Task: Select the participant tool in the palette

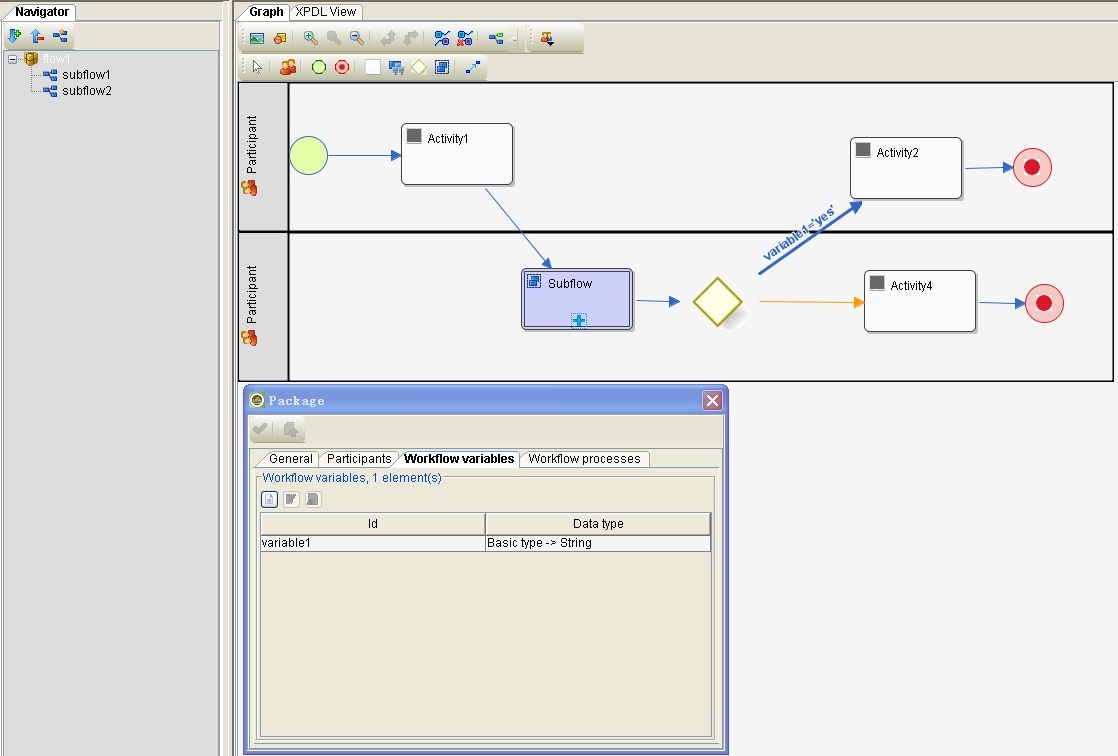Action: (288, 67)
